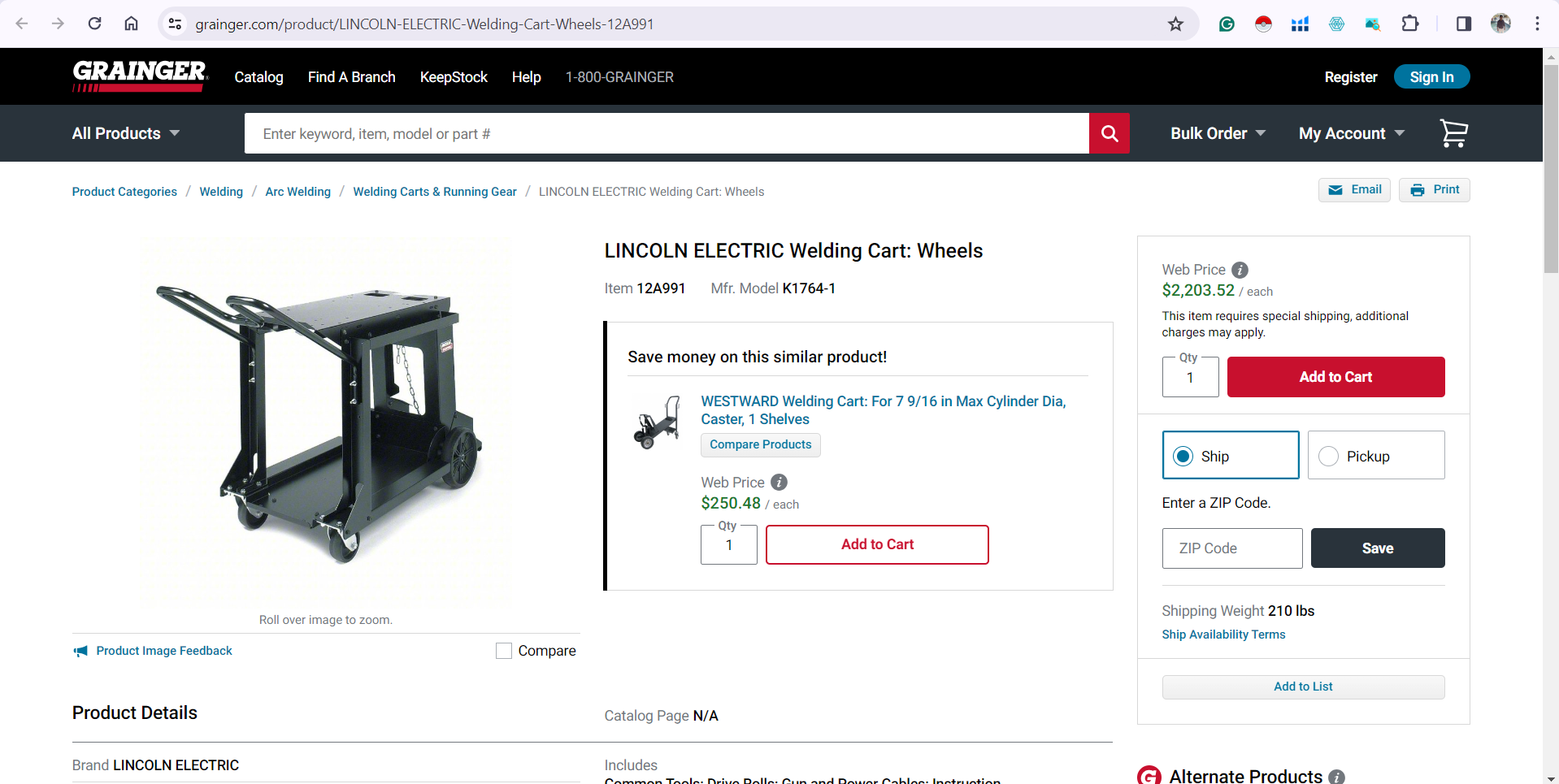Click the Web Price info icon for Westward cart
Screen dimensions: 1559x784
coord(779,483)
